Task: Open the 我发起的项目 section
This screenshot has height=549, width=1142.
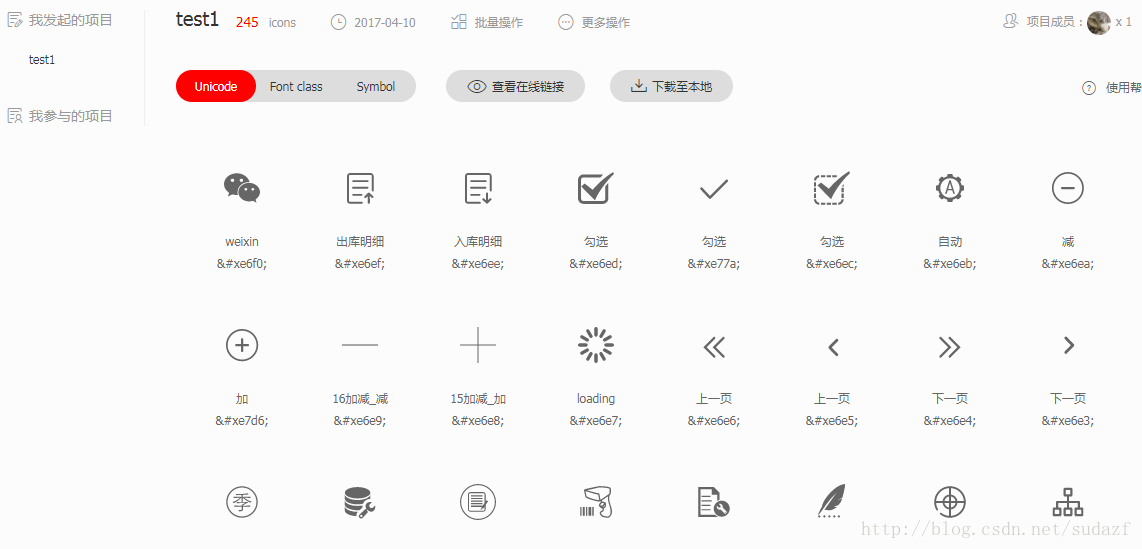Action: pos(60,20)
